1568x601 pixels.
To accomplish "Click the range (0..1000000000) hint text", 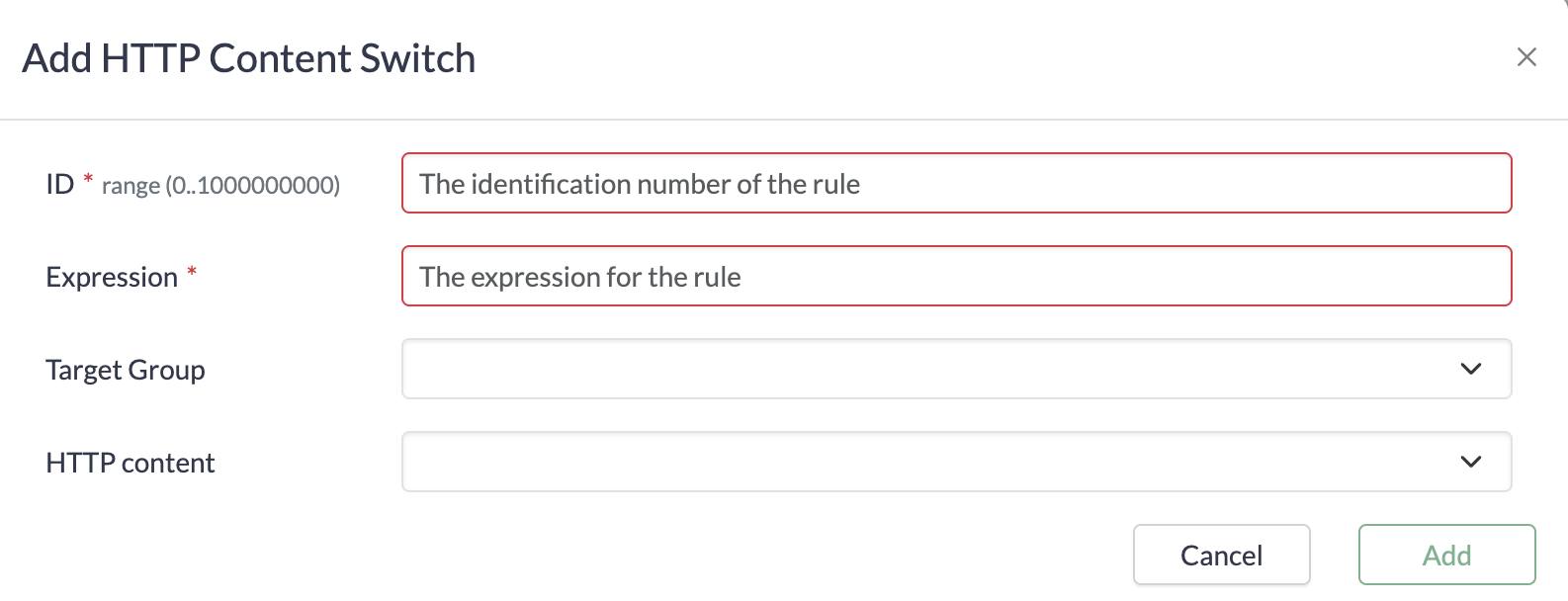I will click(x=220, y=186).
